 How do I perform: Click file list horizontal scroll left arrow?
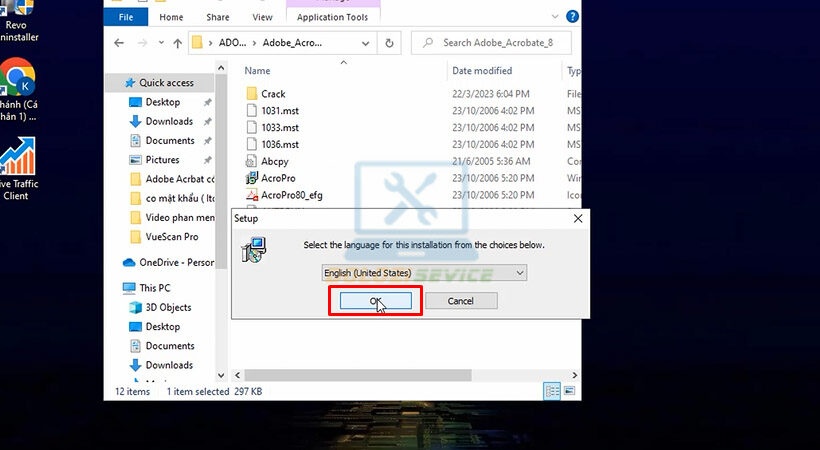[237, 375]
